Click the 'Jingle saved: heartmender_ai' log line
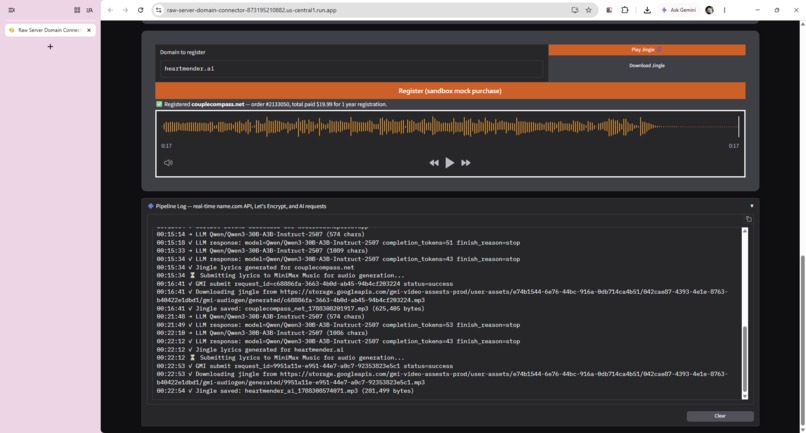The height and width of the screenshot is (433, 806). click(285, 391)
